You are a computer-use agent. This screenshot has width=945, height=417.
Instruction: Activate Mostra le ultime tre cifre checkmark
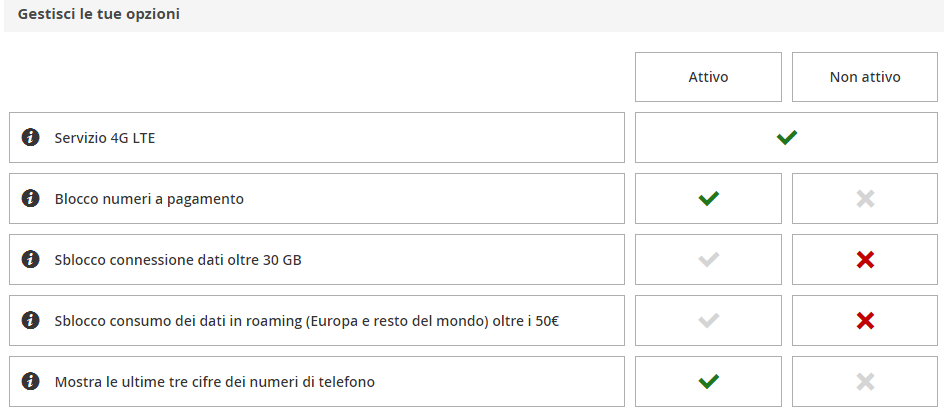(708, 381)
